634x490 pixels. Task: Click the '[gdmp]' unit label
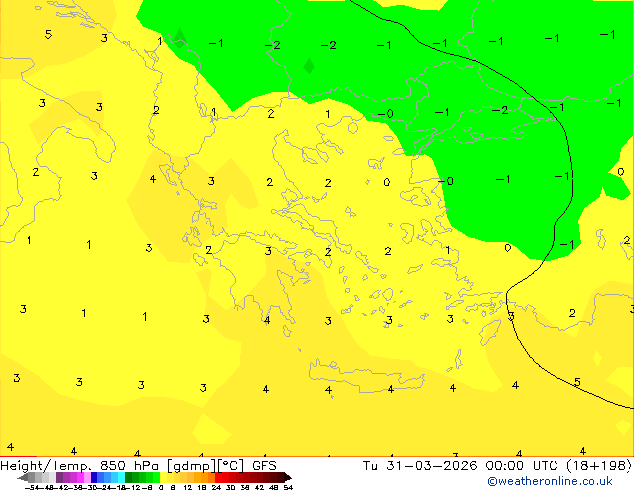(192, 466)
